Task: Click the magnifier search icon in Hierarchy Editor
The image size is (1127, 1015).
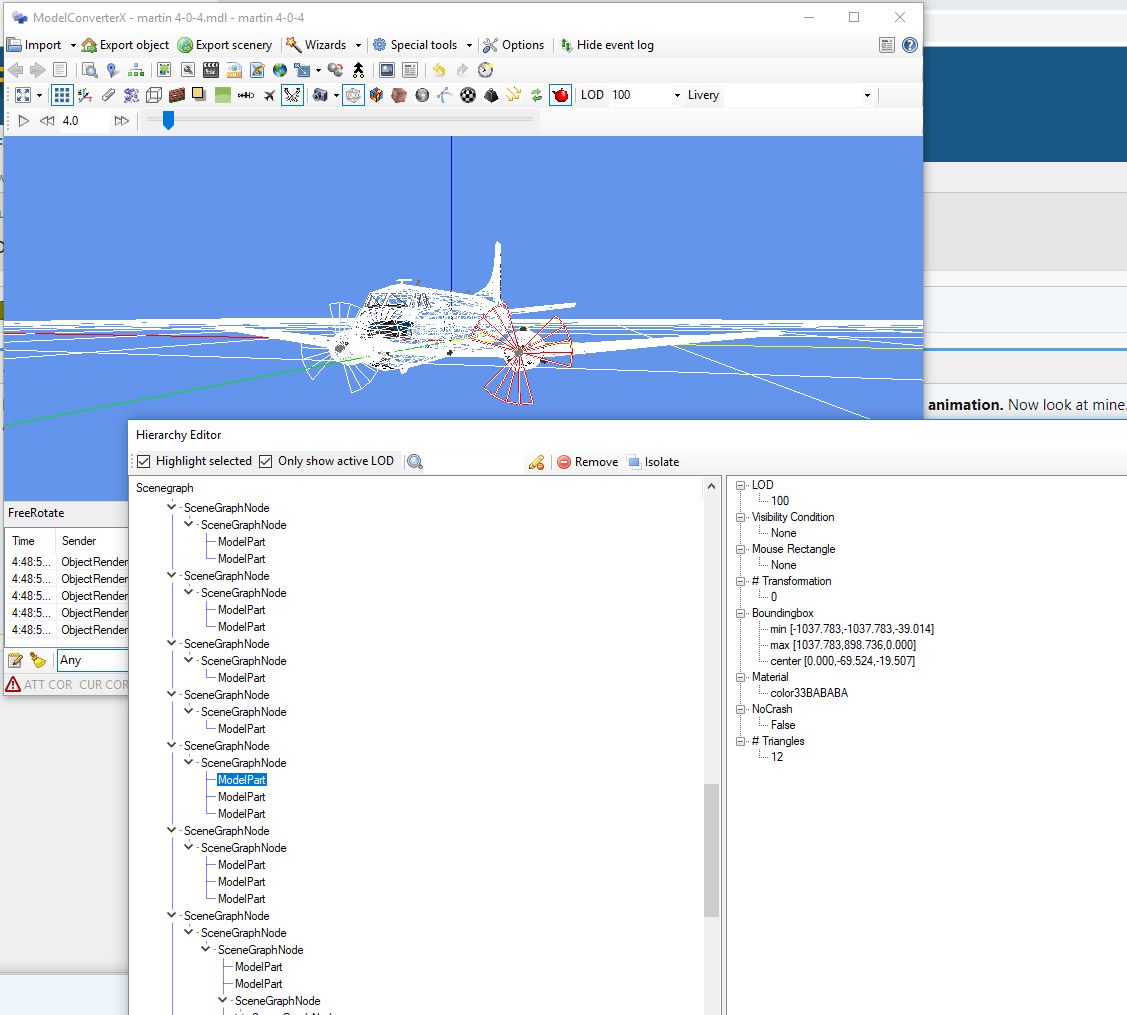Action: 415,462
